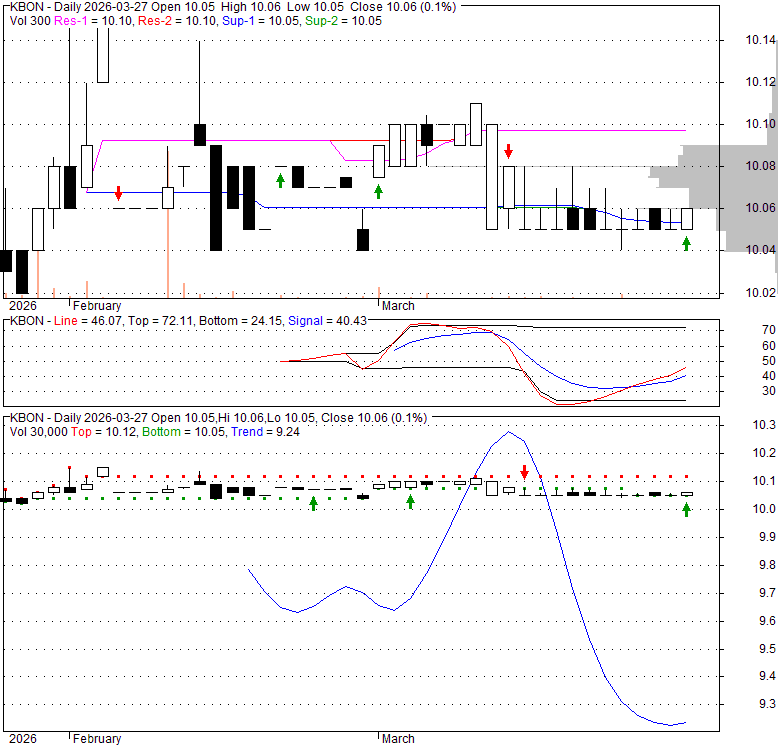The image size is (780, 745).
Task: Click the 9.7 label on bottom chart axis
Action: 767,593
